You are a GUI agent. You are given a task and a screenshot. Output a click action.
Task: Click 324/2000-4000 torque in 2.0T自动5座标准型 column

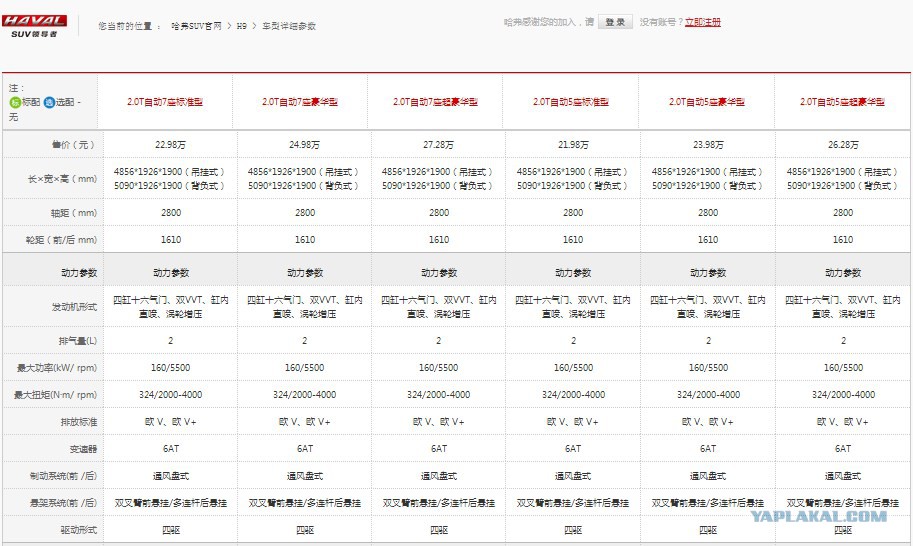click(x=574, y=395)
